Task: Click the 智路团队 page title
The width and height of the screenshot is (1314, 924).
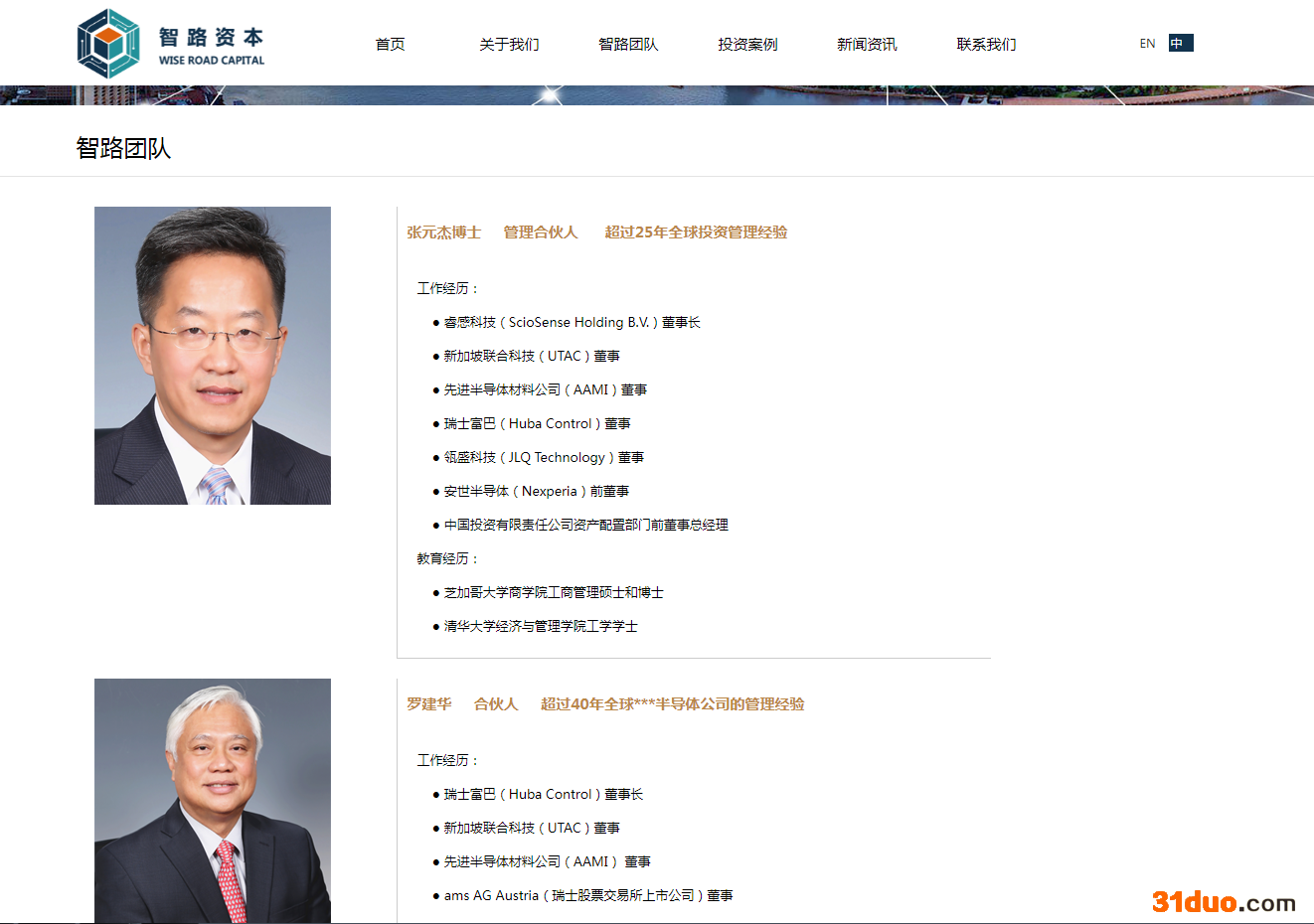Action: (x=123, y=148)
